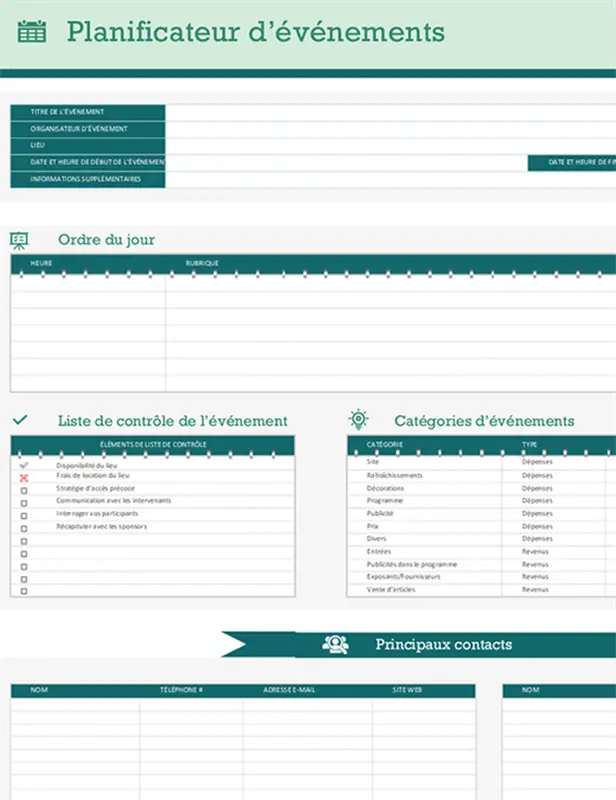The height and width of the screenshot is (800, 616).
Task: Select the Site category cell
Action: pos(425,462)
